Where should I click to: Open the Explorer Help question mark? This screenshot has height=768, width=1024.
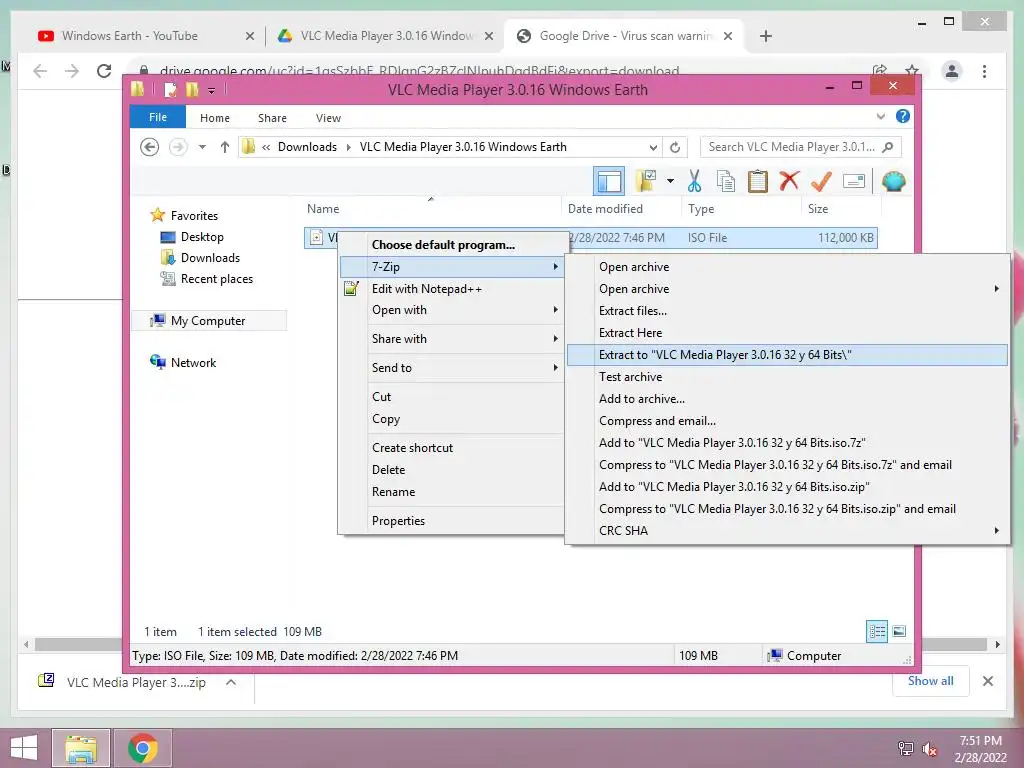(x=903, y=116)
